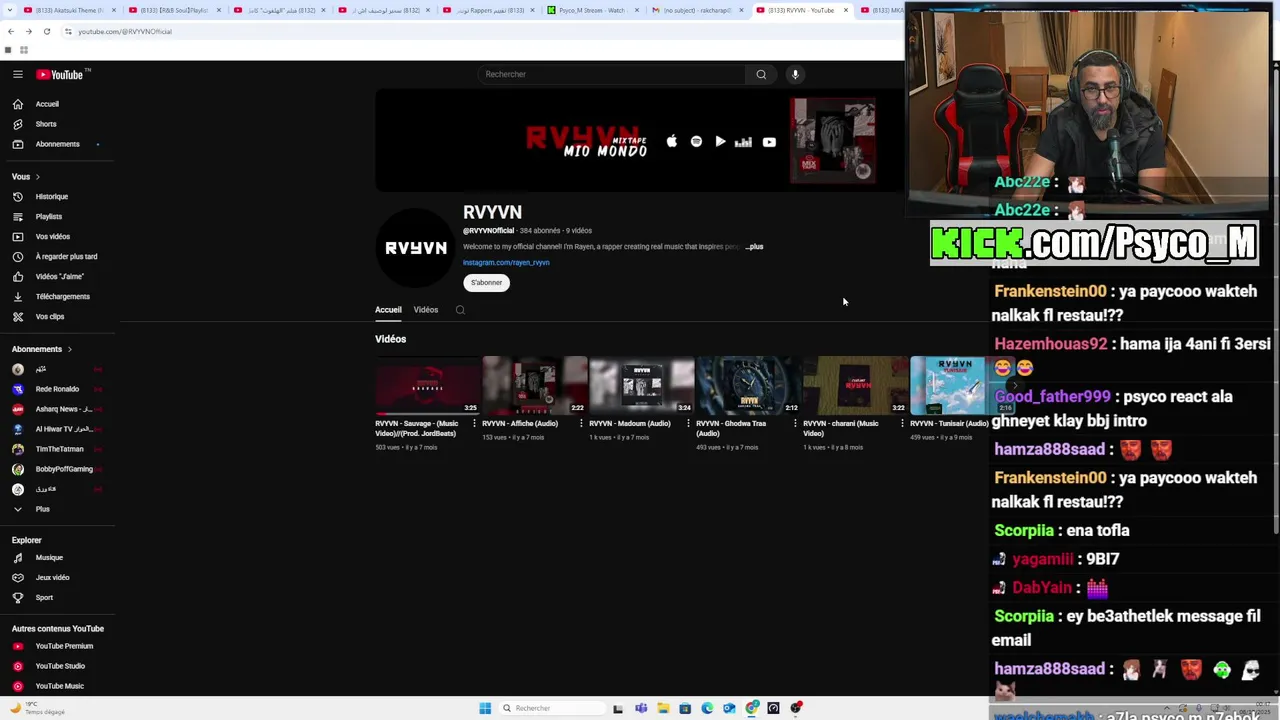Focus the Rechercher search field
The width and height of the screenshot is (1280, 720).
pyautogui.click(x=611, y=74)
